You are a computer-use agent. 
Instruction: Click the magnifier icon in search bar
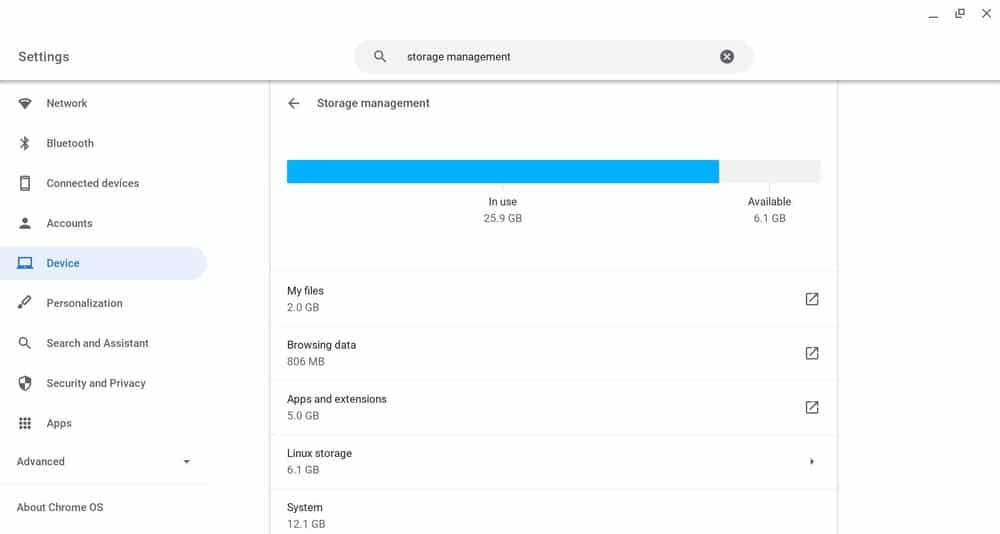click(x=380, y=57)
